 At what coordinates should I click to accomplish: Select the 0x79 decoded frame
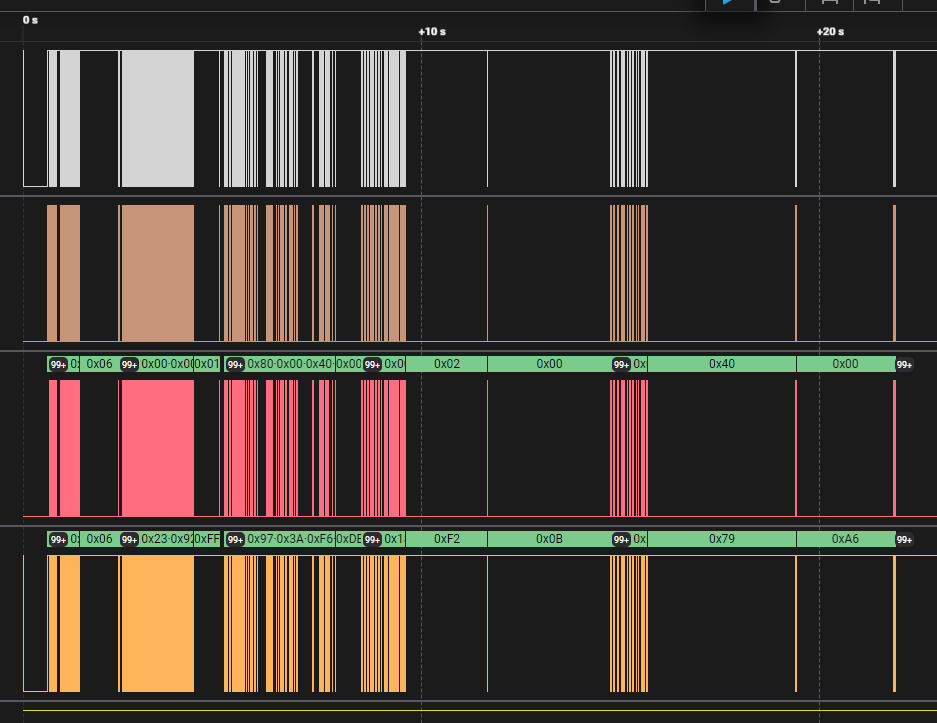[721, 539]
